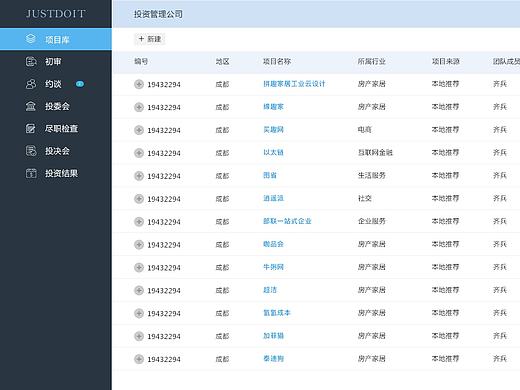Image resolution: width=520 pixels, height=390 pixels.
Task: Open the 氢氪成本 project link
Action: pyautogui.click(x=277, y=313)
